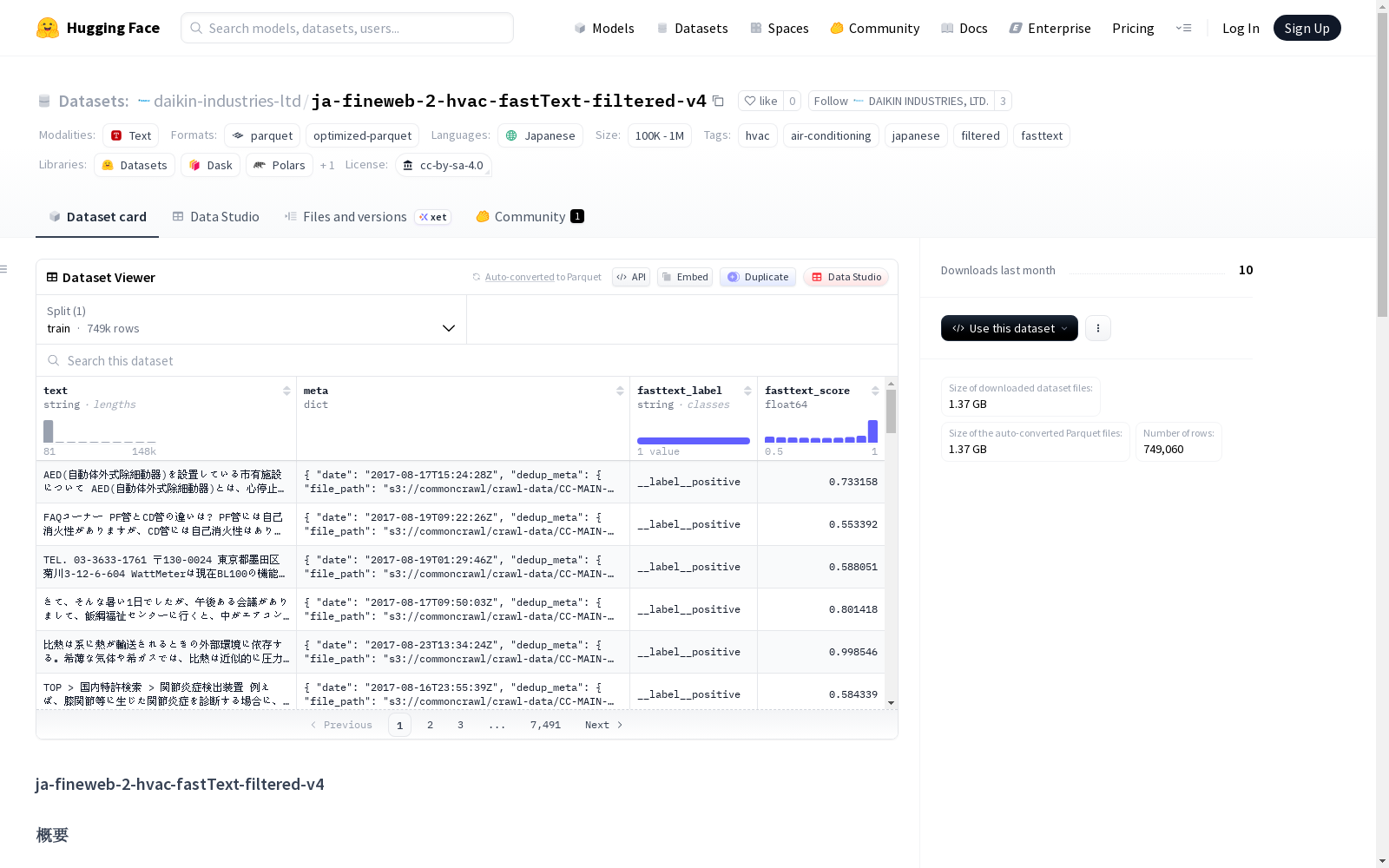This screenshot has width=1389, height=868.
Task: Open the Community nav item
Action: 875,28
